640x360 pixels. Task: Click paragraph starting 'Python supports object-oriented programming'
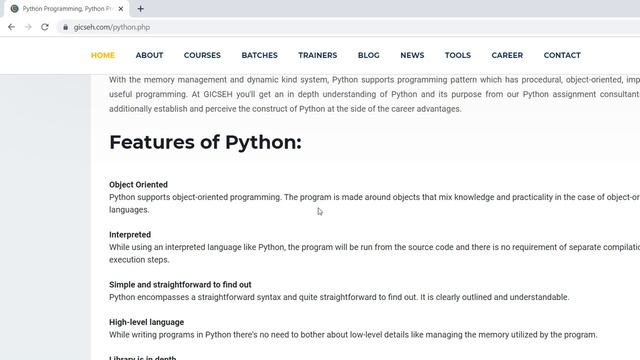tap(374, 203)
